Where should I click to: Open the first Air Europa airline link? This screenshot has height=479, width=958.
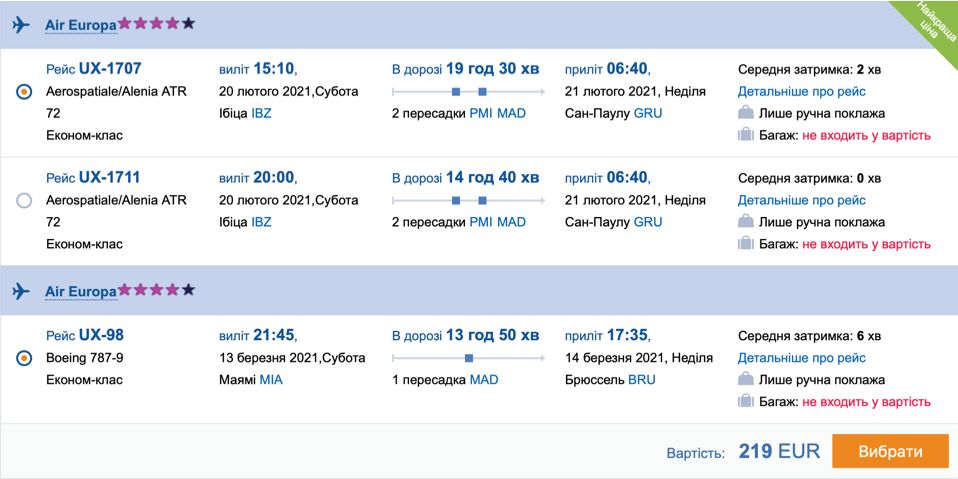[80, 25]
